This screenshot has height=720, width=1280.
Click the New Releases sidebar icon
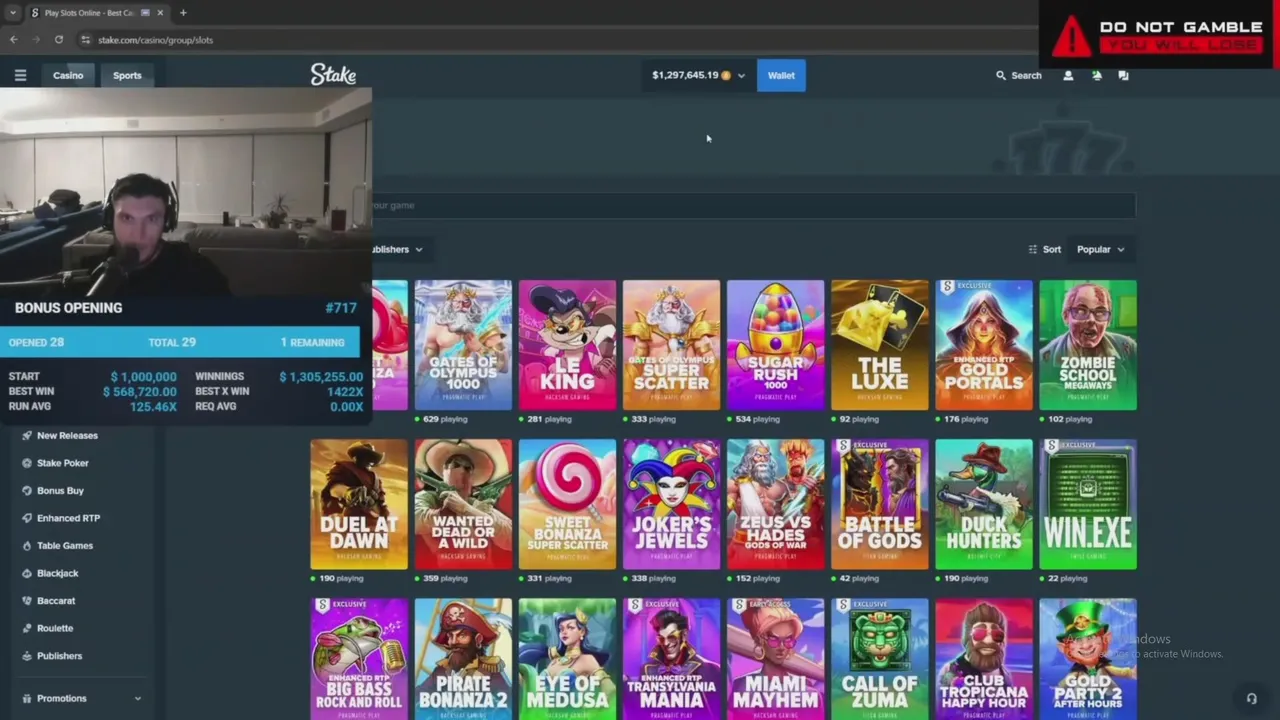[x=27, y=435]
